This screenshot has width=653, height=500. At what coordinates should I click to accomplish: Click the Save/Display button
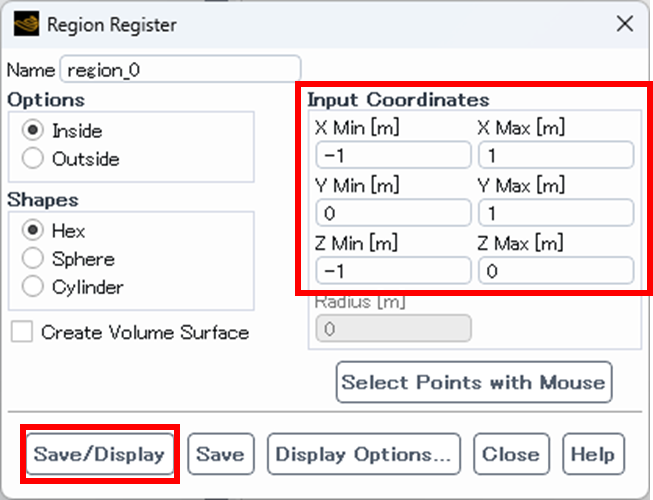[x=100, y=454]
